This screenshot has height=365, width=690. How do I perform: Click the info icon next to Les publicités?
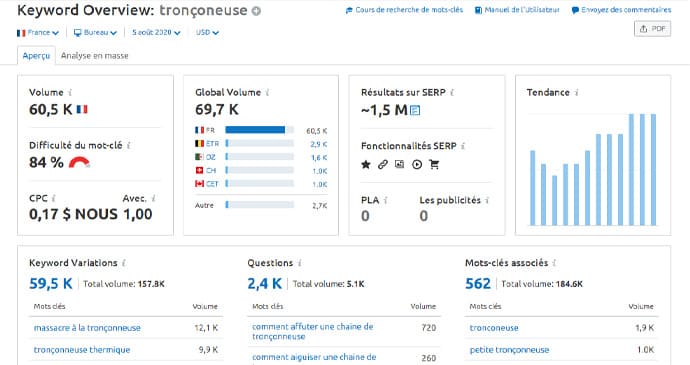487,200
